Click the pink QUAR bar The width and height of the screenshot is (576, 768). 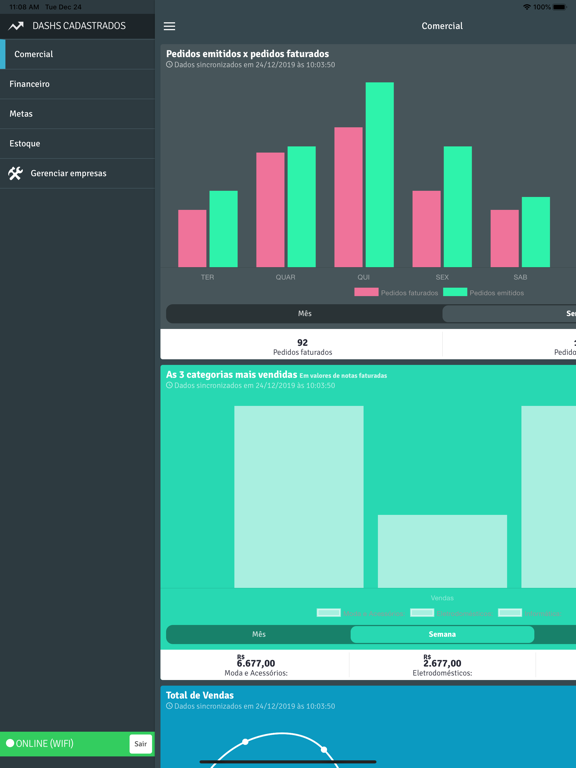(x=270, y=210)
